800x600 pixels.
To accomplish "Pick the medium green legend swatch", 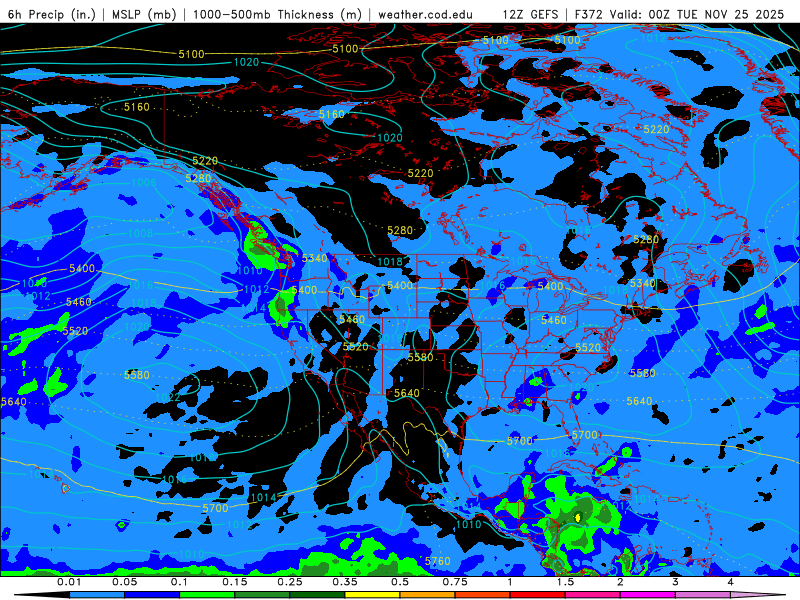I will pyautogui.click(x=262, y=595).
